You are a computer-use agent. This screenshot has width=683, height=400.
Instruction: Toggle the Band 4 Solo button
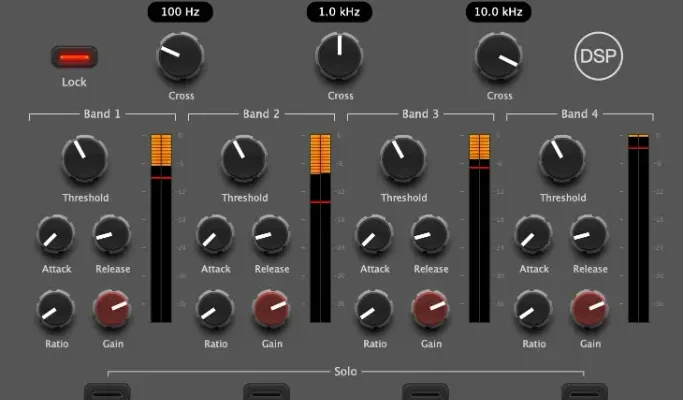pos(586,392)
